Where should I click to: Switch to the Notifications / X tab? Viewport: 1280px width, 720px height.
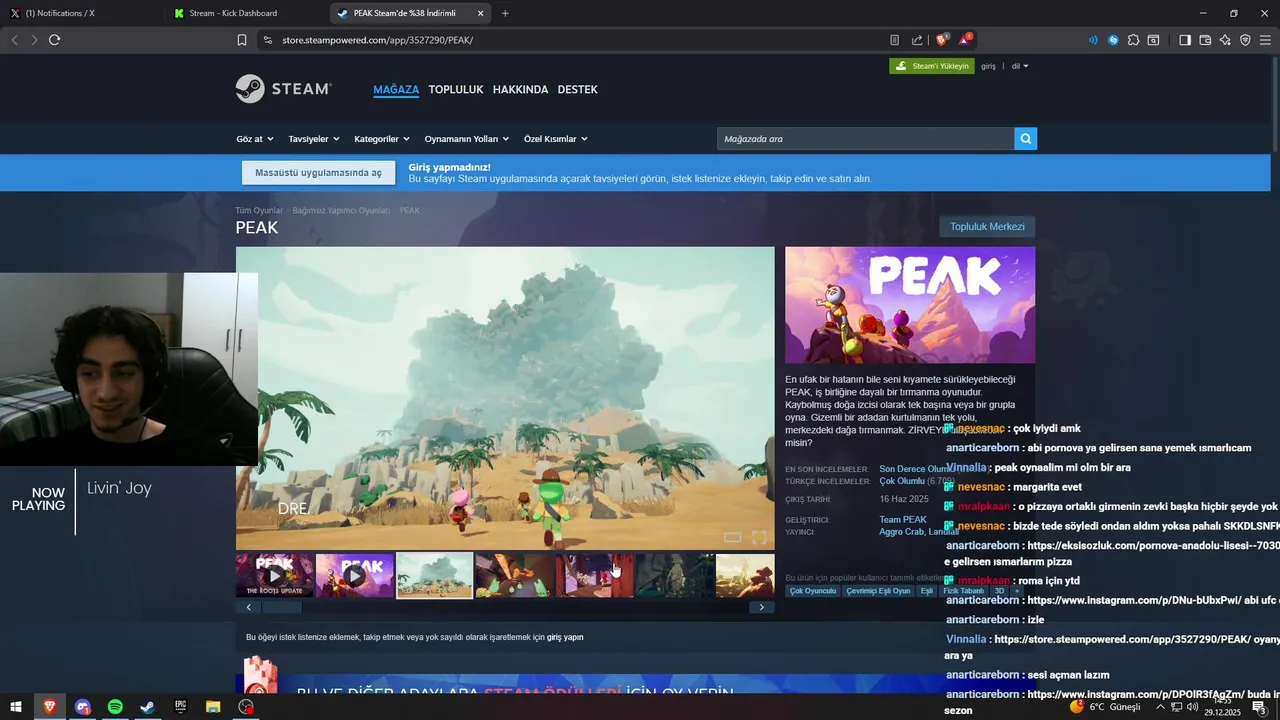80,13
